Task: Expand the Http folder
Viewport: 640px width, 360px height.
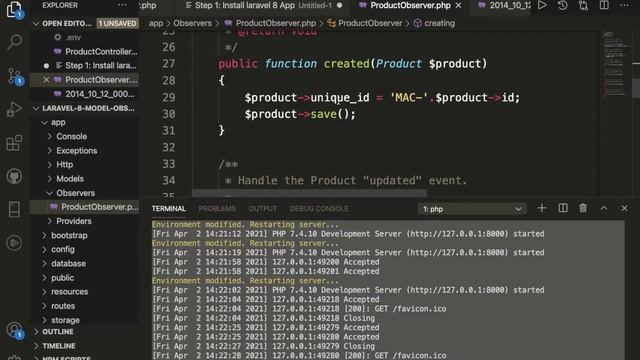Action: [50, 164]
